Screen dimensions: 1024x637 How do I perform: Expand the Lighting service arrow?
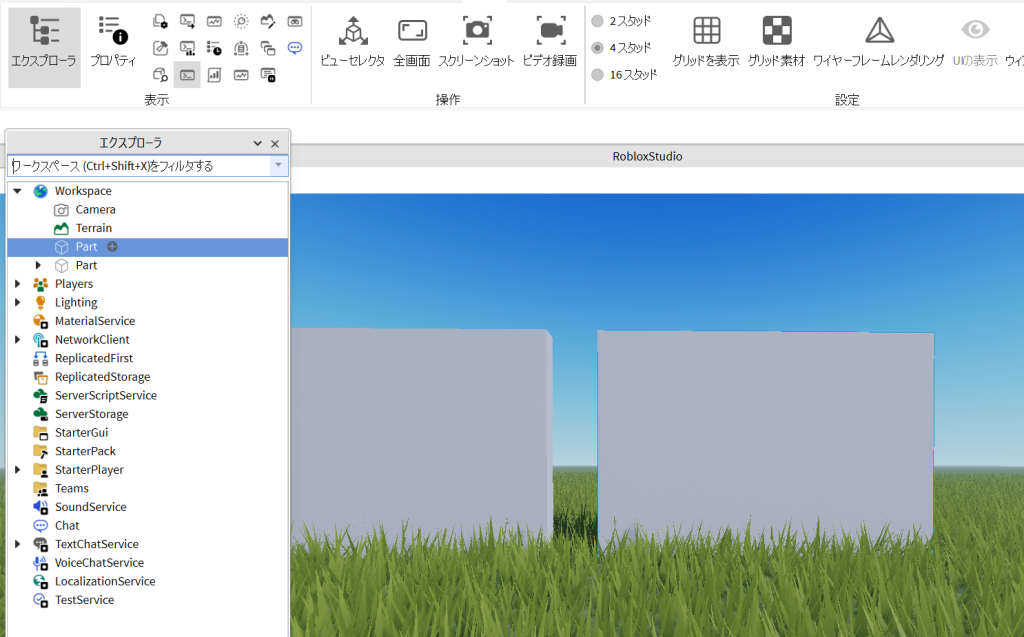[18, 303]
